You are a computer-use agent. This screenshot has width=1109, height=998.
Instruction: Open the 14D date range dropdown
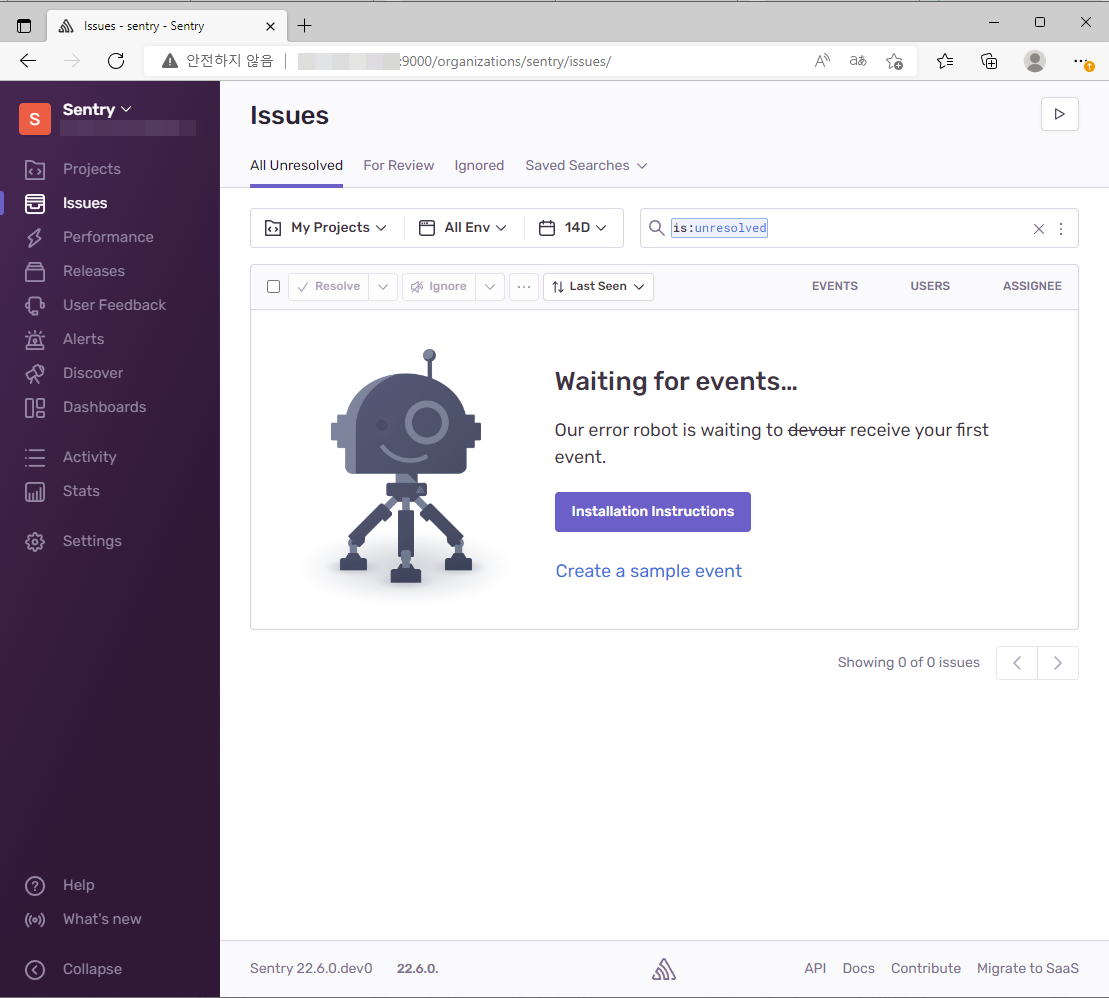pyautogui.click(x=573, y=228)
